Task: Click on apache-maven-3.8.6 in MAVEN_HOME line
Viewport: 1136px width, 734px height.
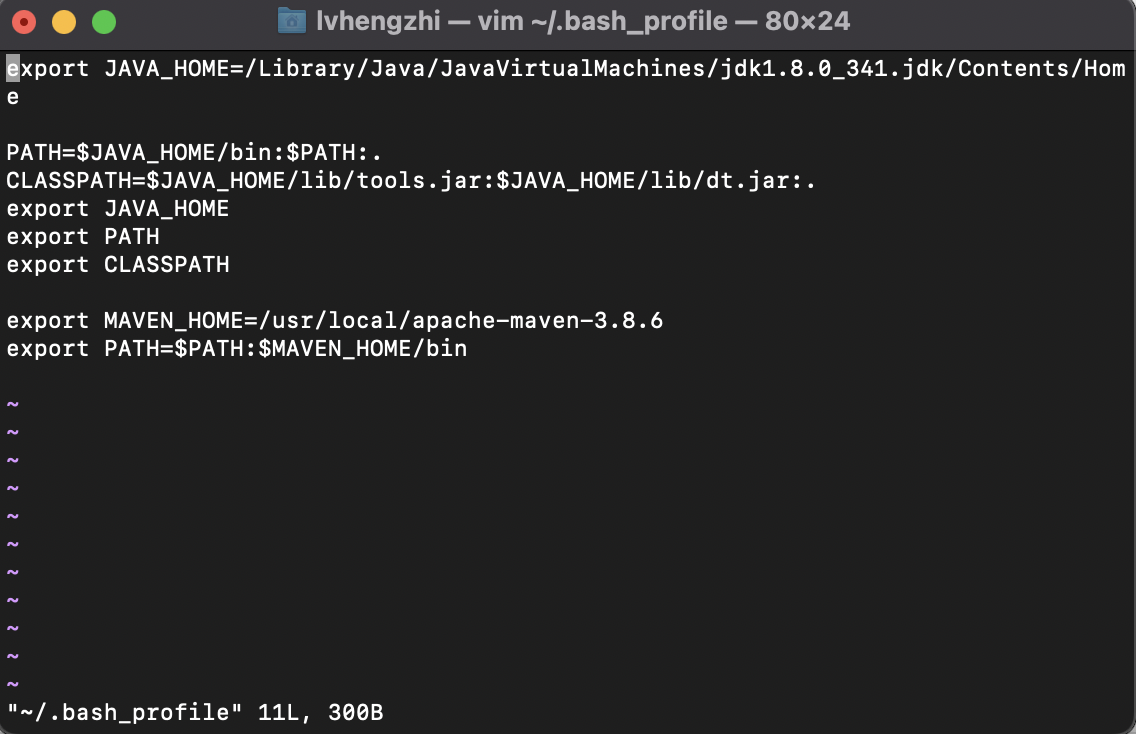Action: point(537,320)
